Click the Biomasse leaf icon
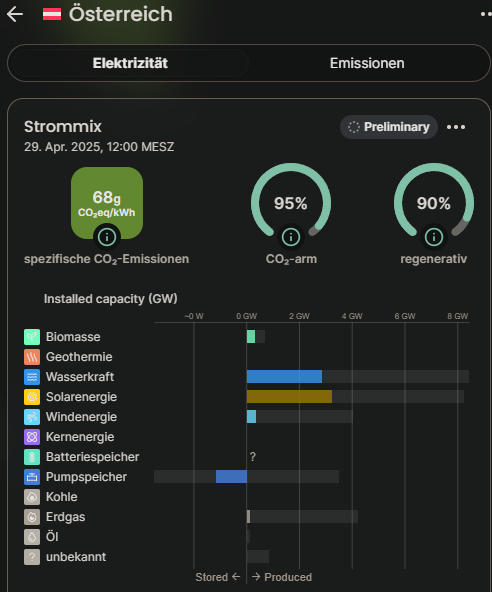The width and height of the screenshot is (492, 592). 32,337
